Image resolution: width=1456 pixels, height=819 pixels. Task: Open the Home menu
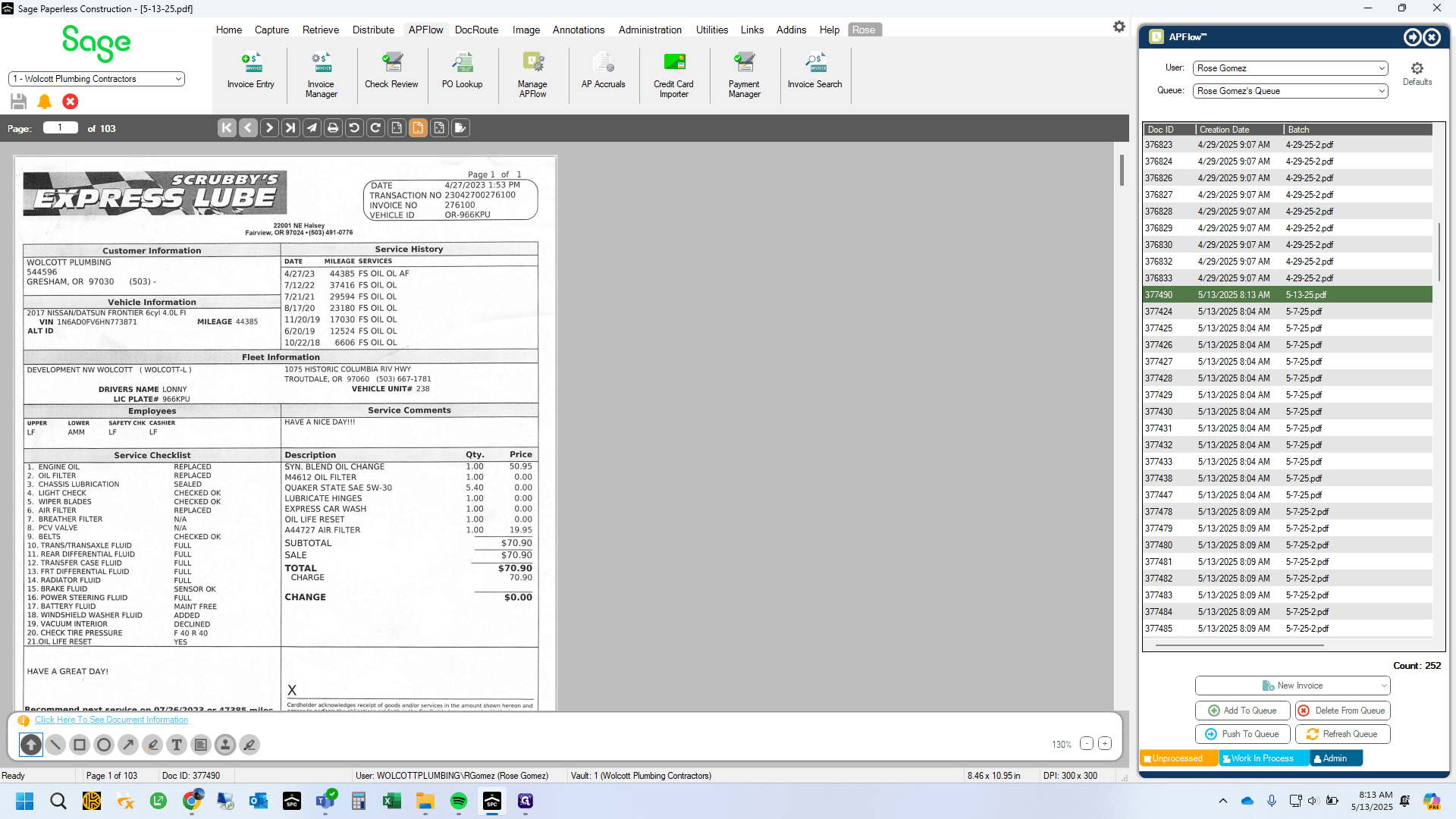coord(229,30)
